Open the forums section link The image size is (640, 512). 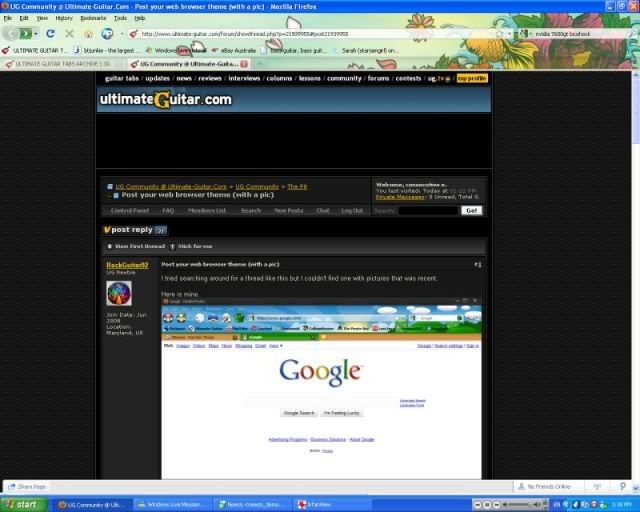pyautogui.click(x=378, y=78)
